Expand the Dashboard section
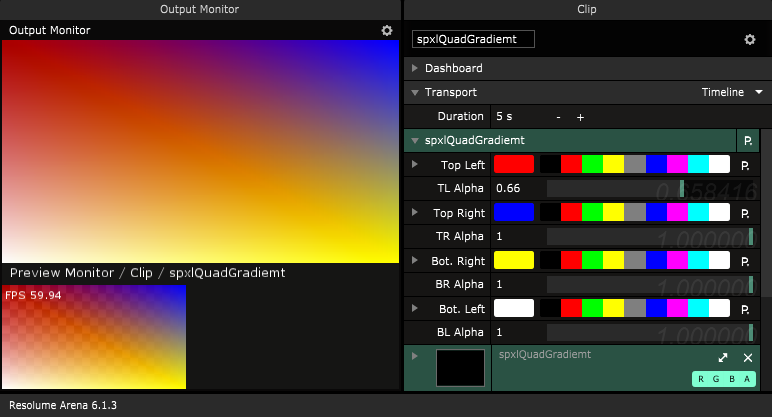The width and height of the screenshot is (772, 417). [x=415, y=69]
